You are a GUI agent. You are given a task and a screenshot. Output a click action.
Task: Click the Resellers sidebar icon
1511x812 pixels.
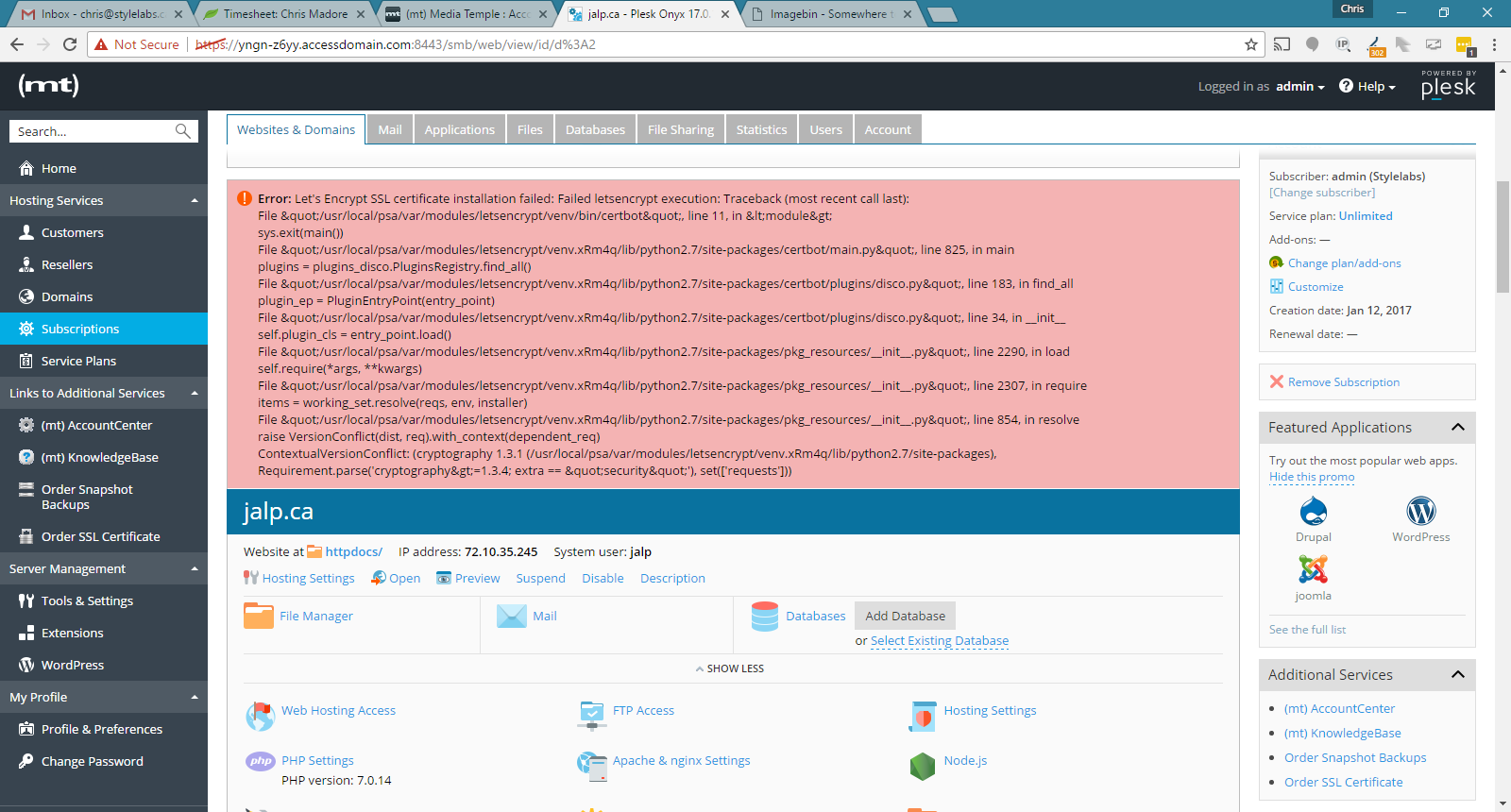tap(26, 264)
